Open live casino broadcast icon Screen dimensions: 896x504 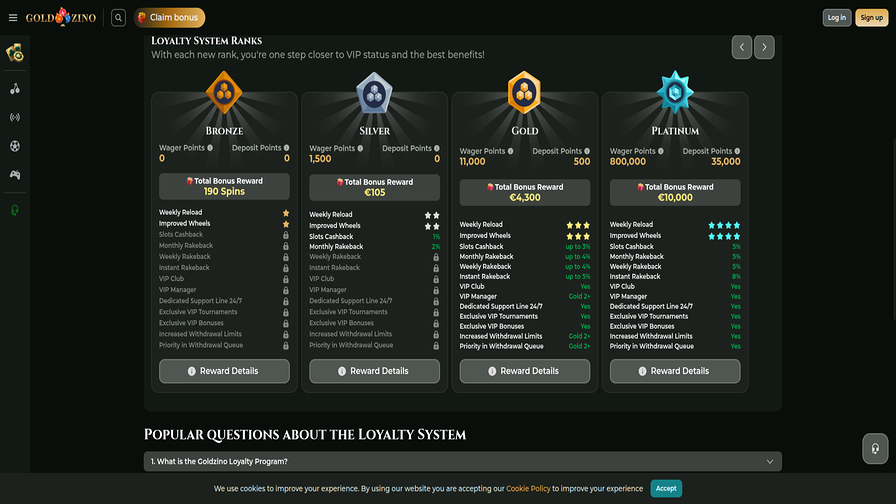click(15, 117)
